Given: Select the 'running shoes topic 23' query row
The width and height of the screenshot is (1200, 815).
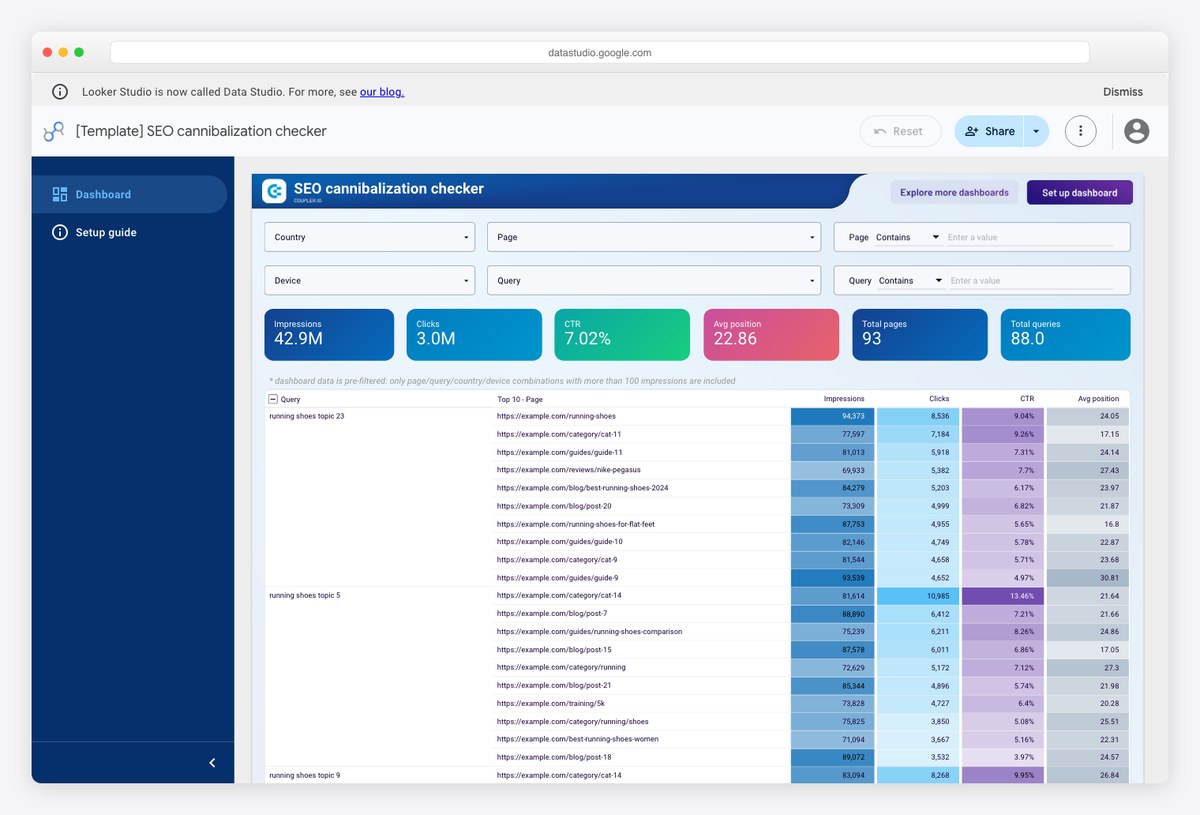Looking at the screenshot, I should [x=307, y=416].
